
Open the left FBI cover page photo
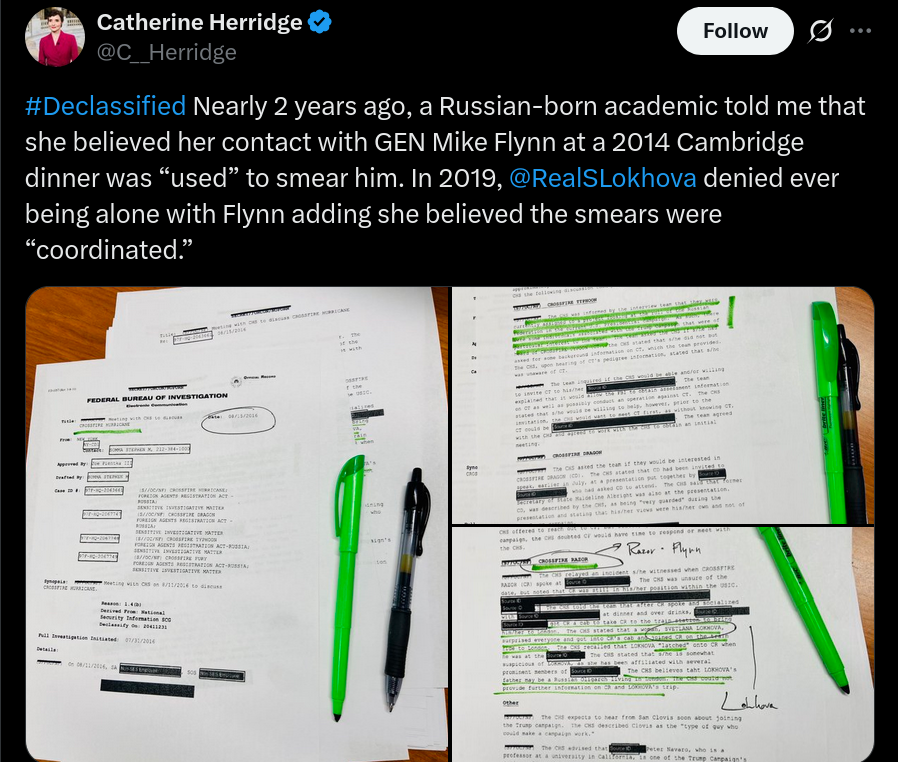point(237,524)
